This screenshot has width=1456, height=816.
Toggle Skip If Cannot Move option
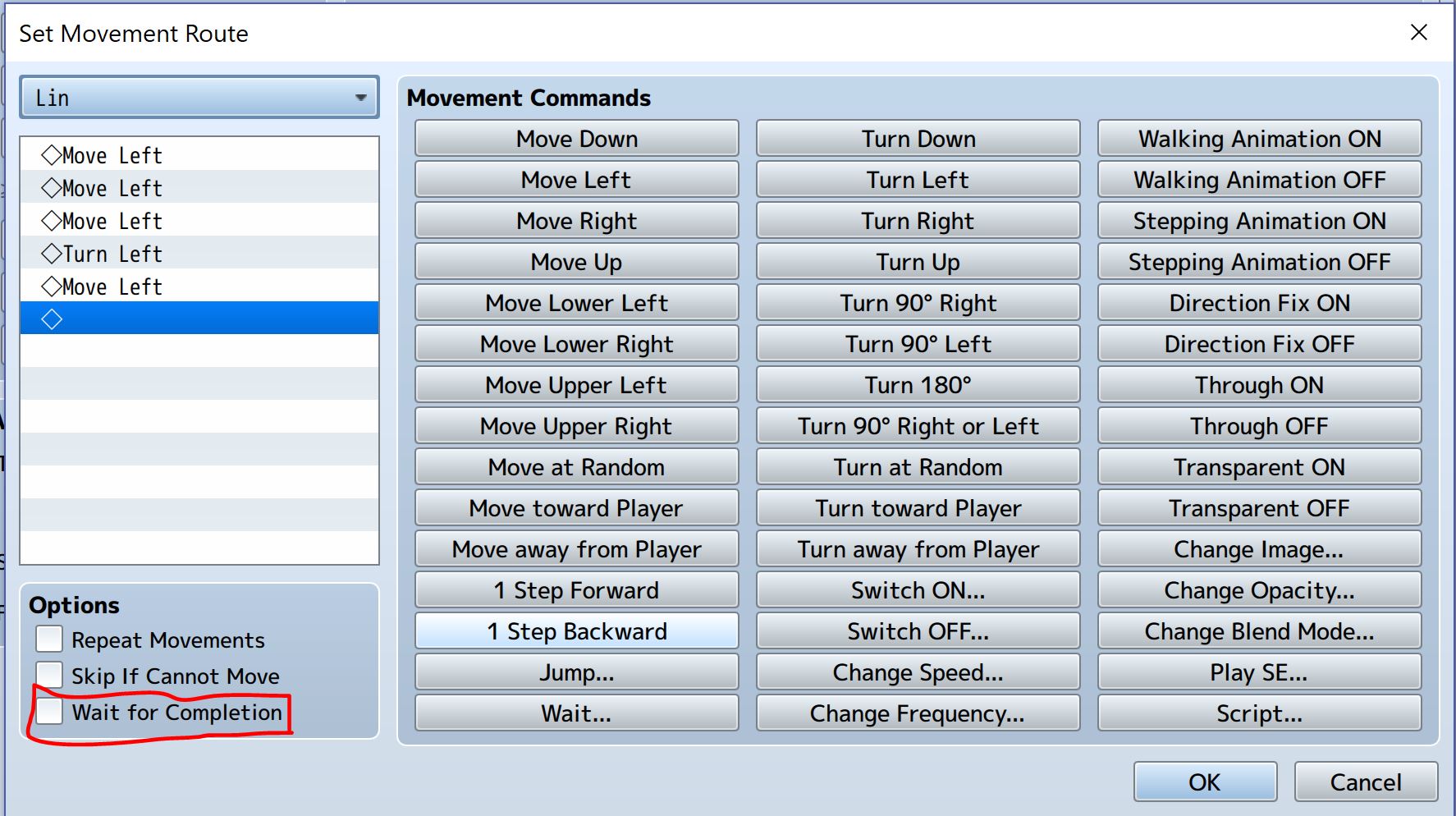[49, 676]
